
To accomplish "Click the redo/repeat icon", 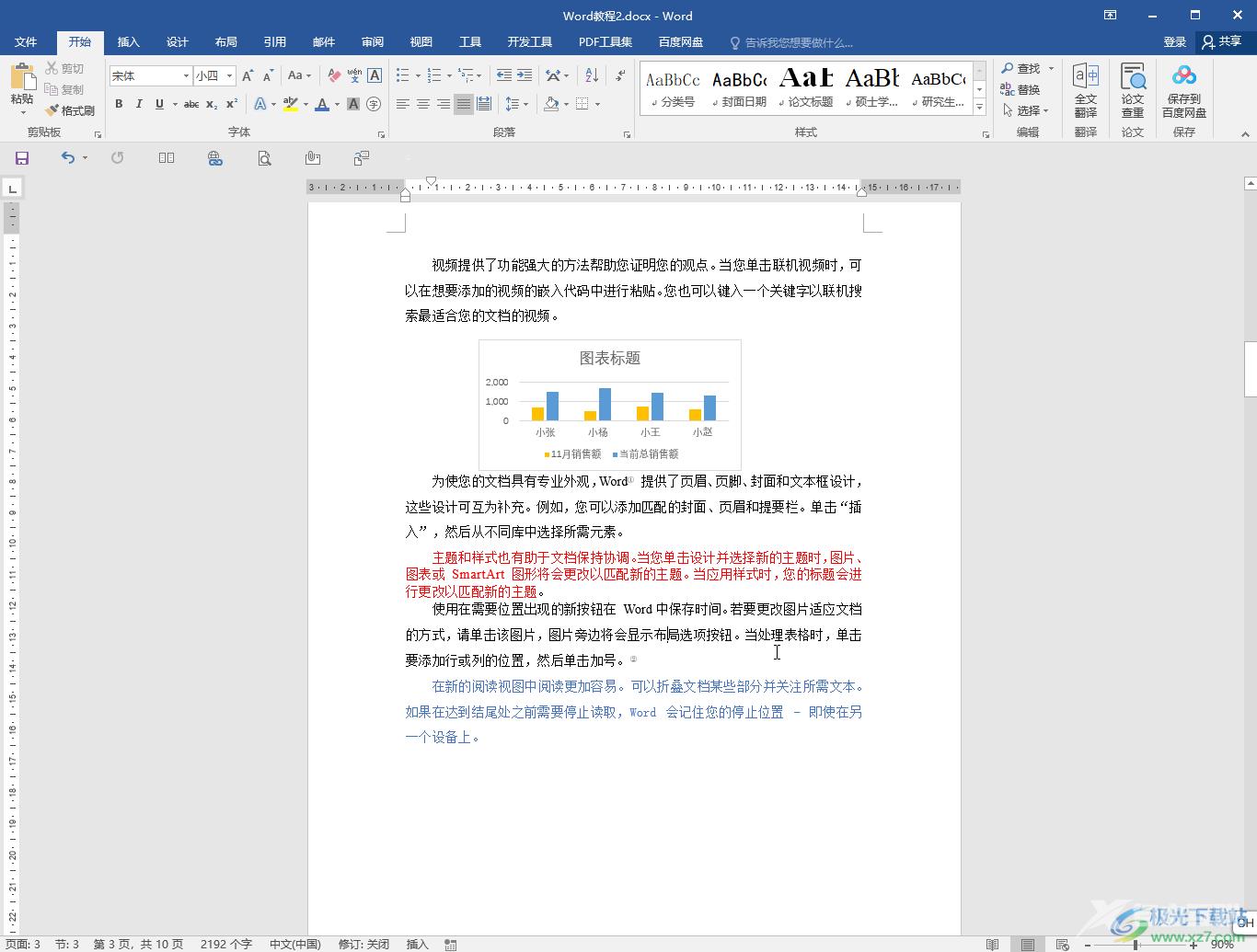I will (x=117, y=158).
